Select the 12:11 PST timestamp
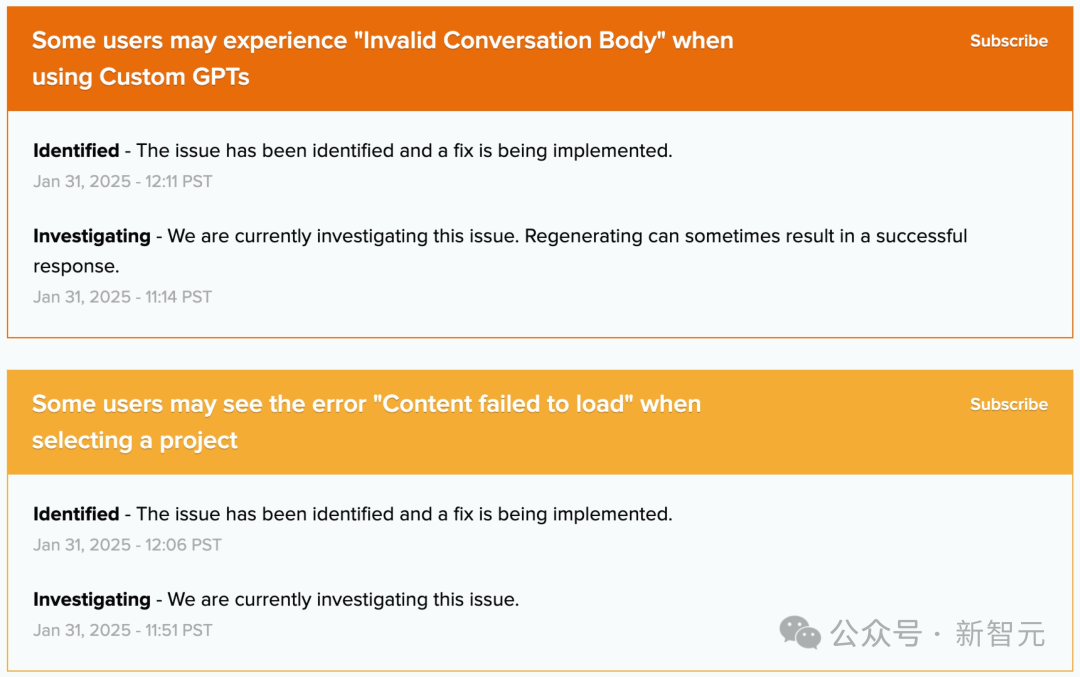 pyautogui.click(x=123, y=182)
